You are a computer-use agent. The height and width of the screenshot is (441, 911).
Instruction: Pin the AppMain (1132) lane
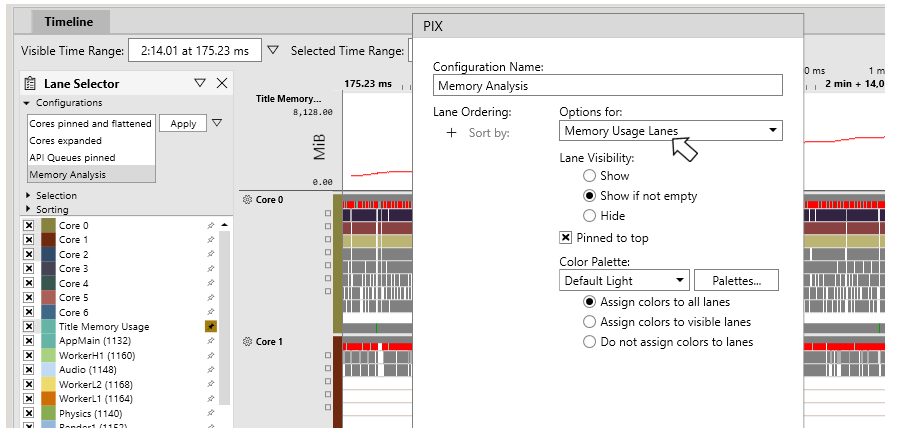tap(211, 341)
